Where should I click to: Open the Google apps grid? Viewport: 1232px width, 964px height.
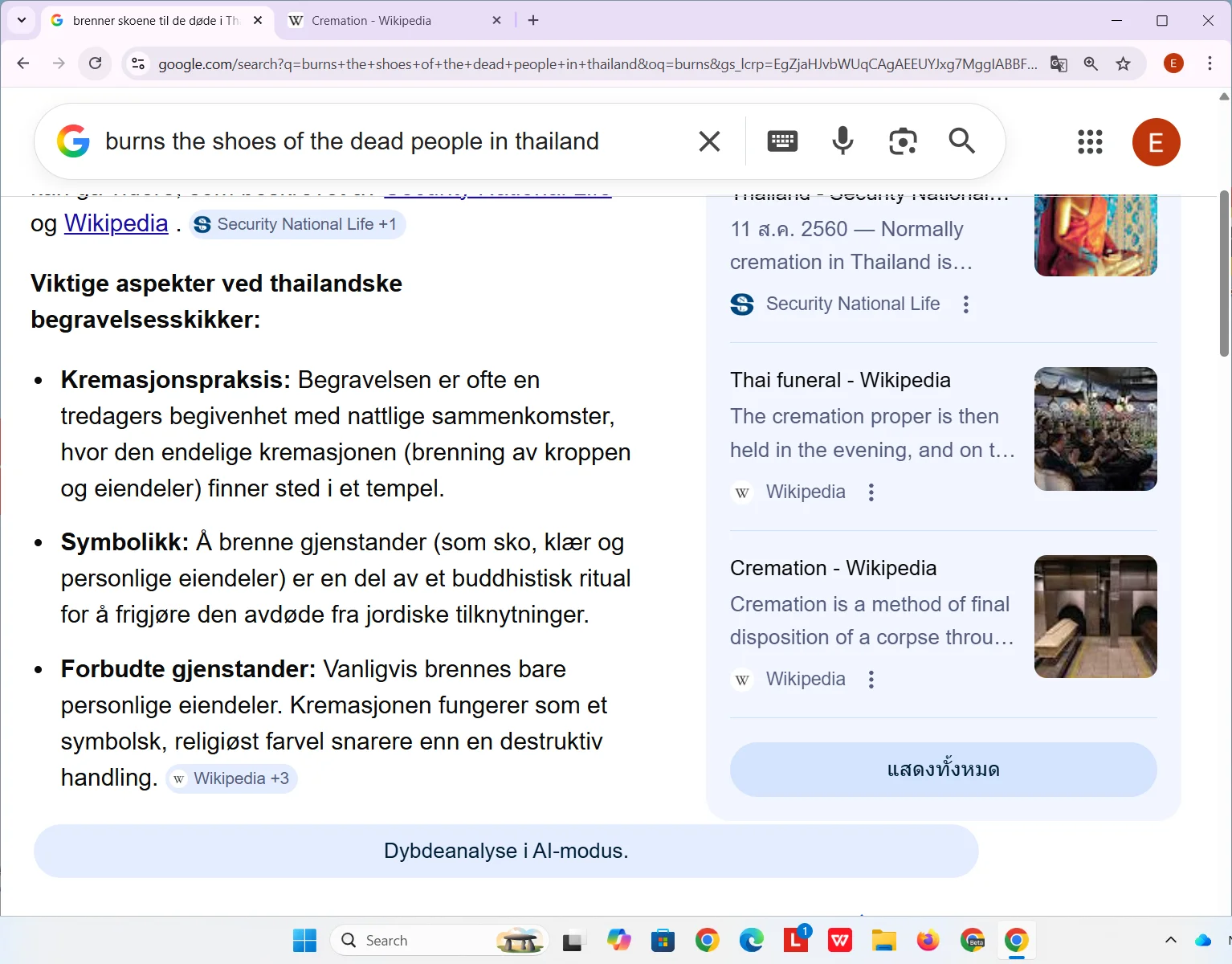pos(1090,141)
